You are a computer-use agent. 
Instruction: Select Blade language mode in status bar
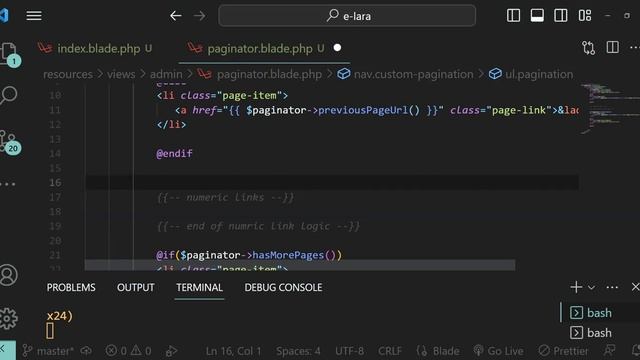[438, 351]
